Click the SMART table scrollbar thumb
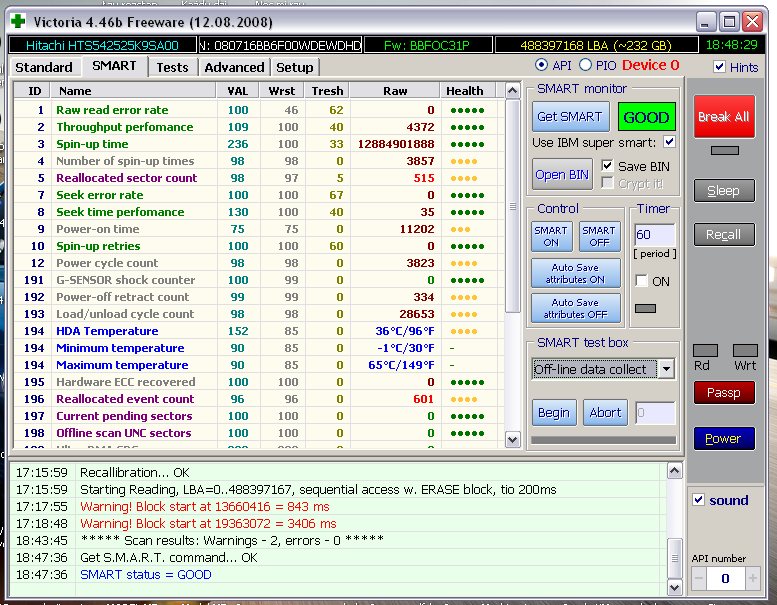The width and height of the screenshot is (777, 605). (512, 207)
